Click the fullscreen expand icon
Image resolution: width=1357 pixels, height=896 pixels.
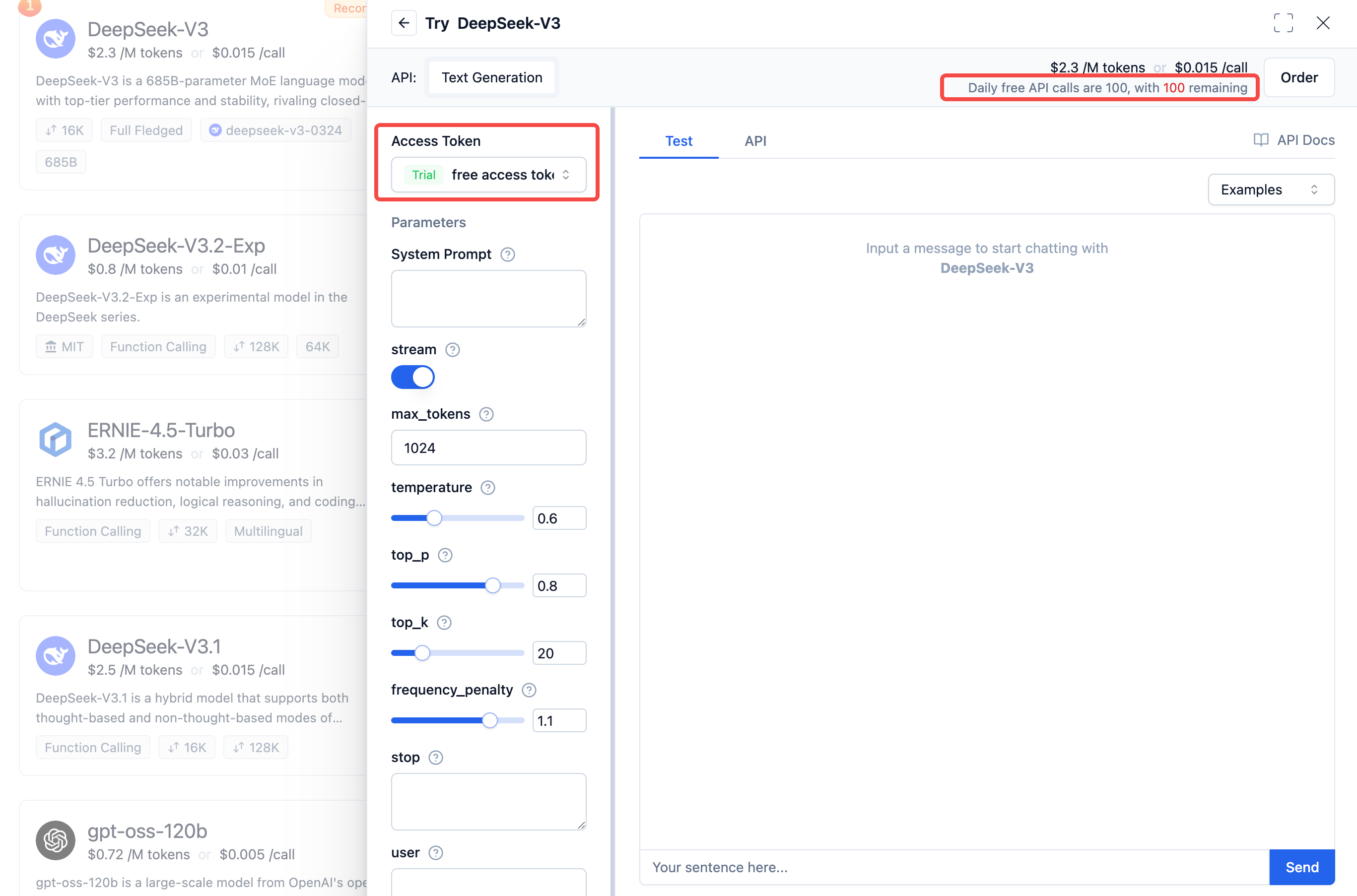pos(1283,23)
